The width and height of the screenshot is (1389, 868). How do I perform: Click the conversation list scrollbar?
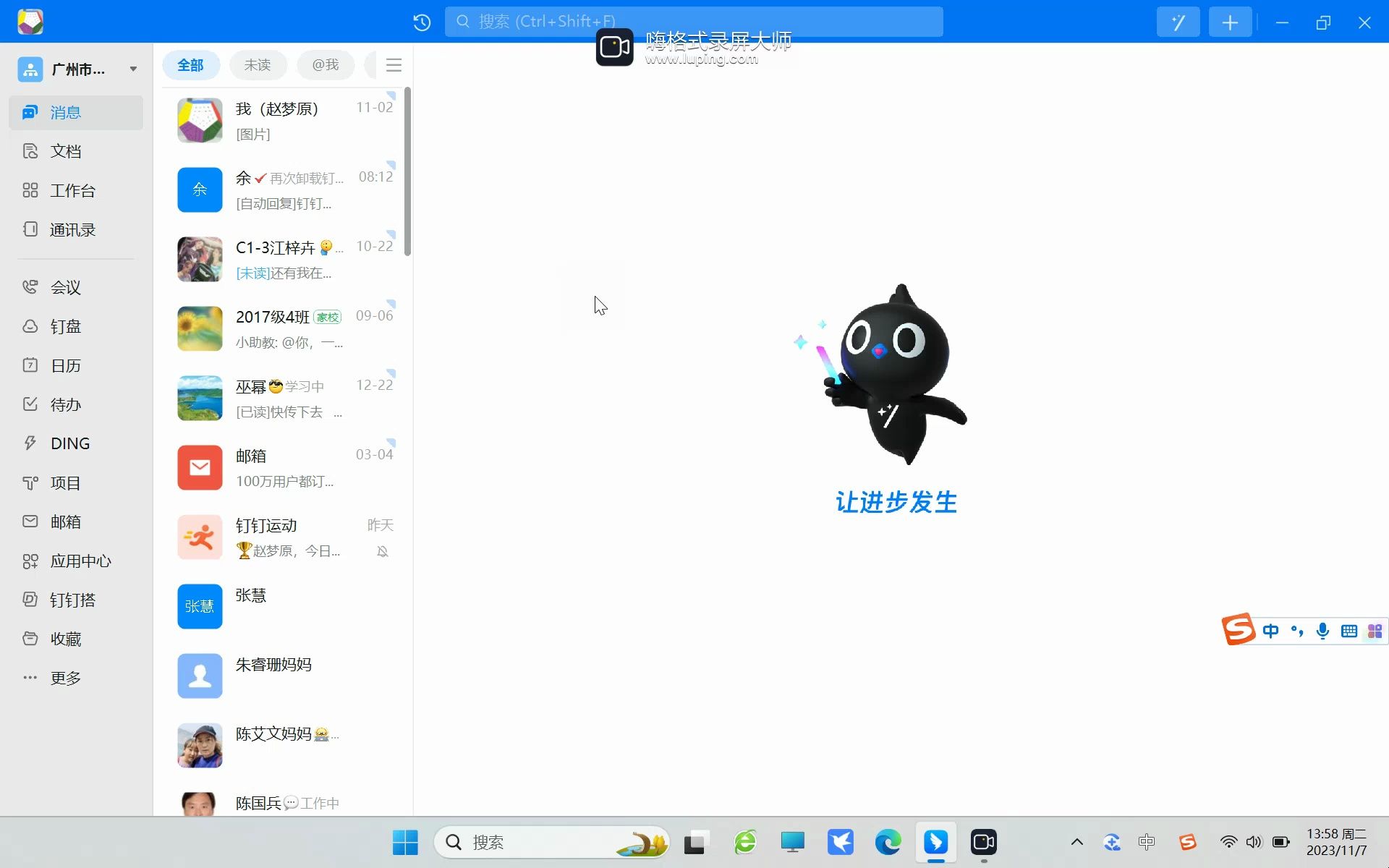click(x=407, y=172)
